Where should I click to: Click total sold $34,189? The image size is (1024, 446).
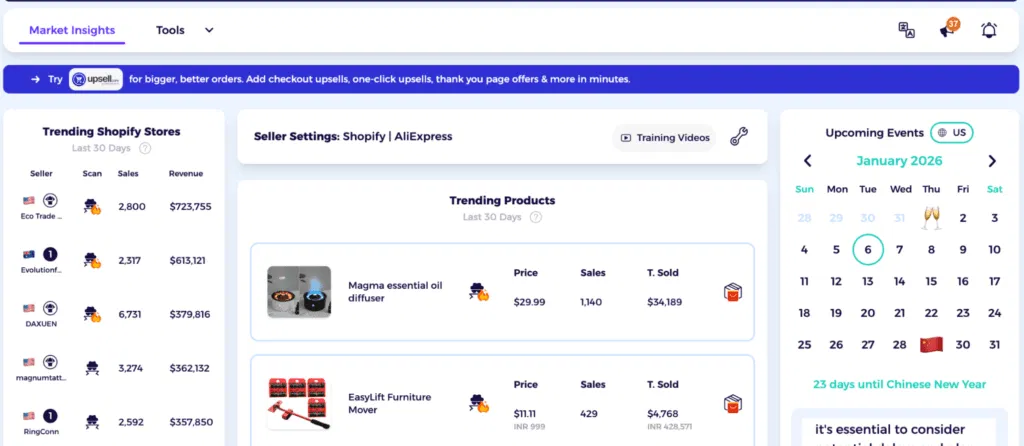pos(664,302)
